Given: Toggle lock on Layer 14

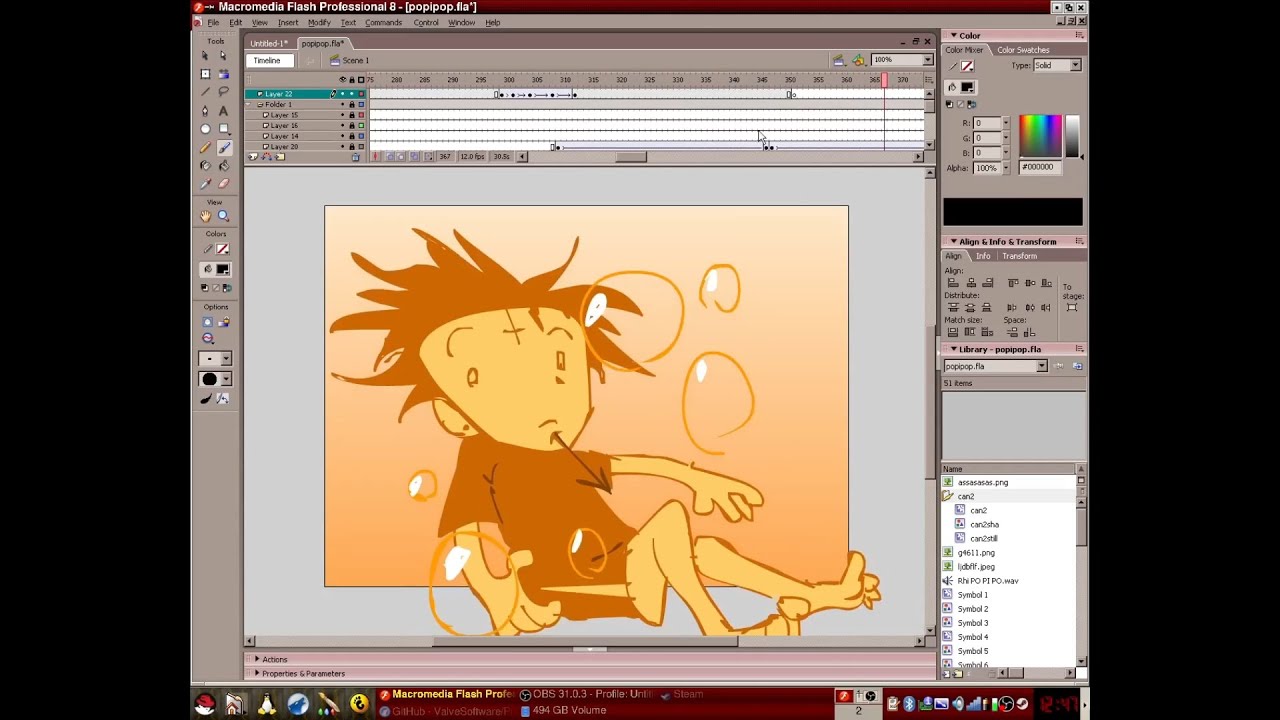Looking at the screenshot, I should (351, 136).
